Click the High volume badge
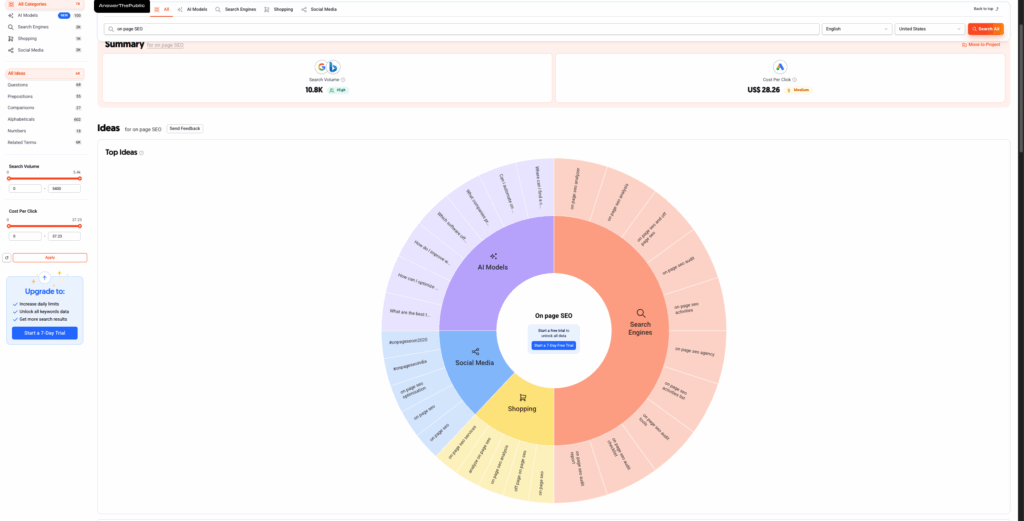Viewport: 1024px width, 521px height. (x=338, y=90)
